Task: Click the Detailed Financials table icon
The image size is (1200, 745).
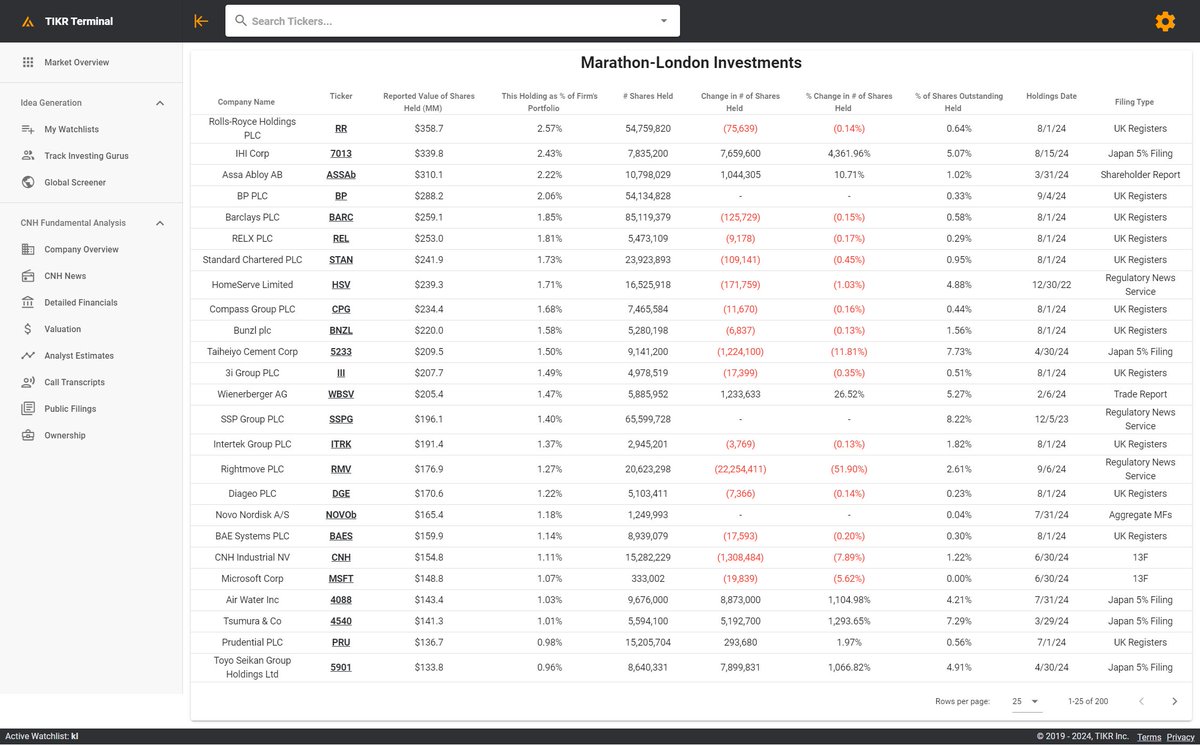Action: [x=28, y=302]
